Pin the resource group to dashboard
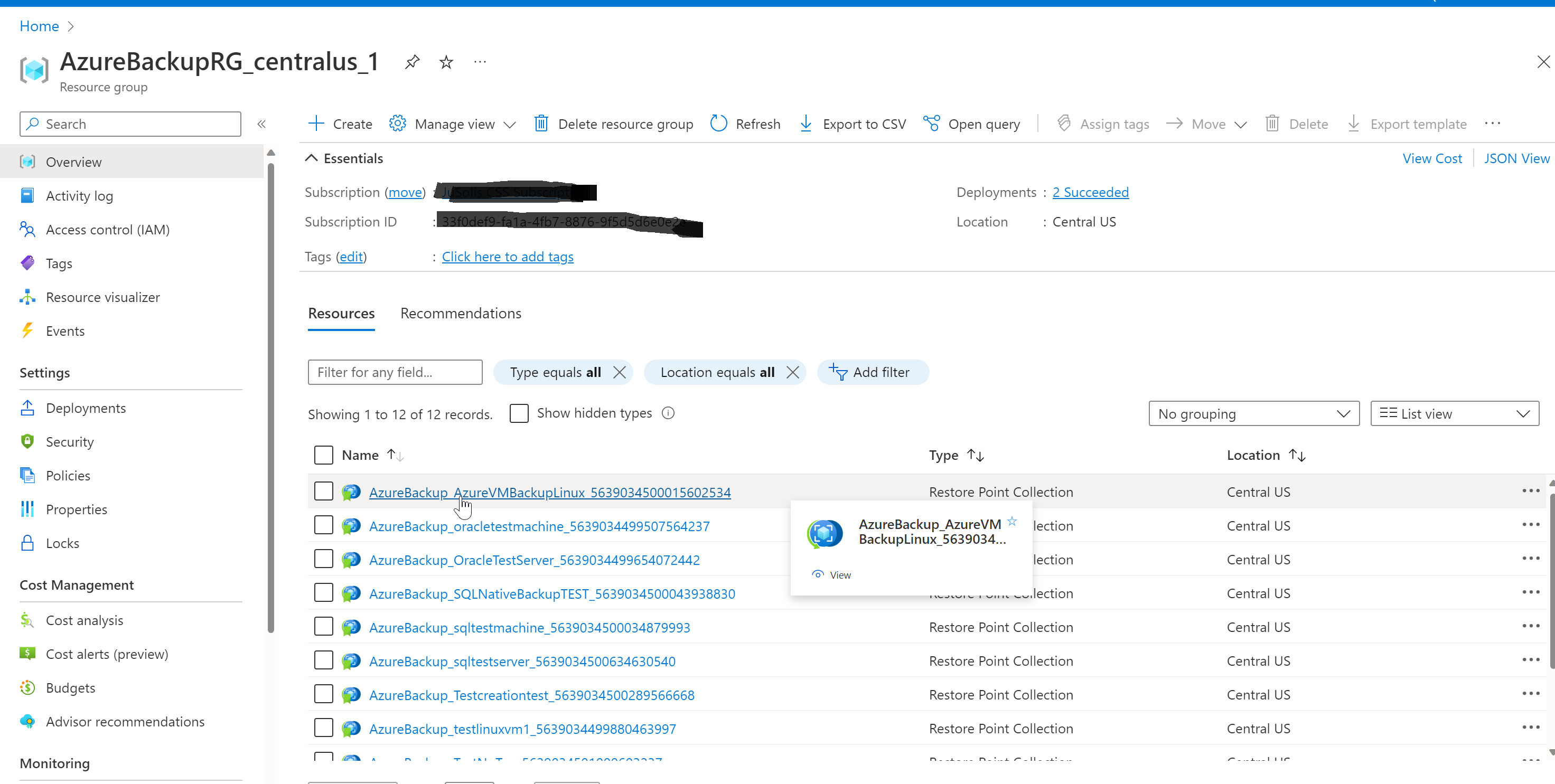Viewport: 1555px width, 784px height. 411,62
